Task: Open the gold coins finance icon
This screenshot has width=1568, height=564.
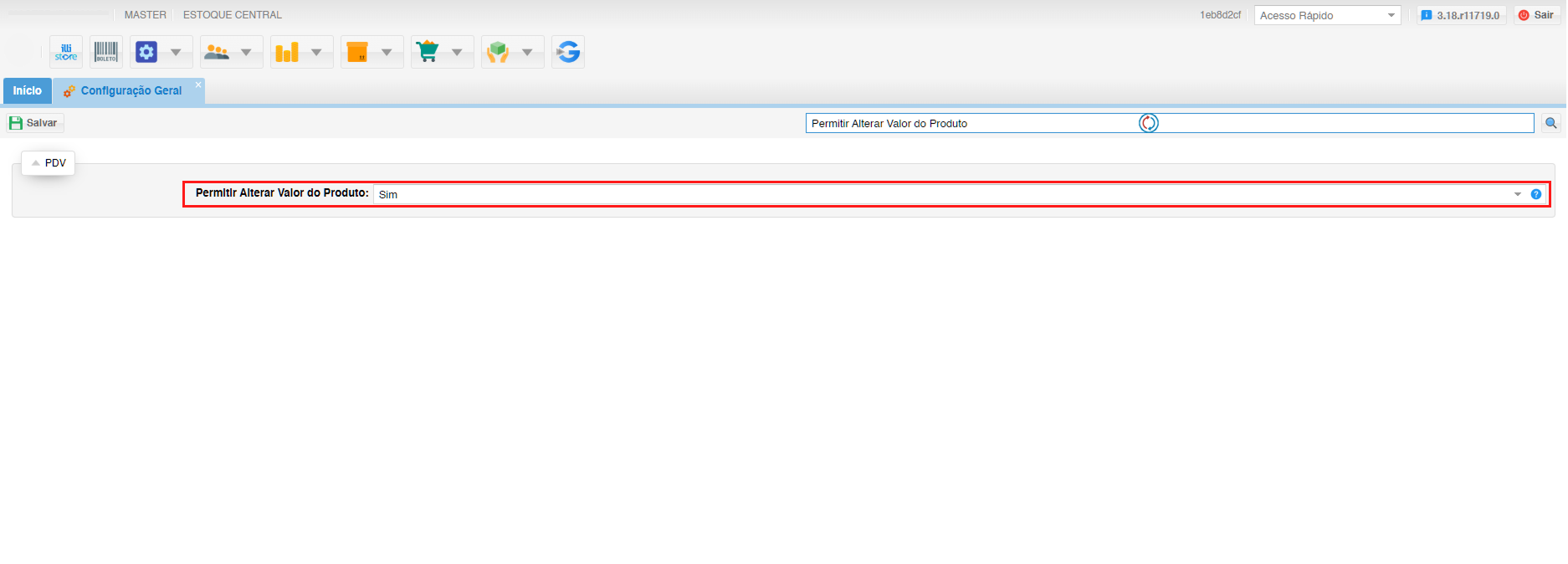Action: pyautogui.click(x=287, y=52)
